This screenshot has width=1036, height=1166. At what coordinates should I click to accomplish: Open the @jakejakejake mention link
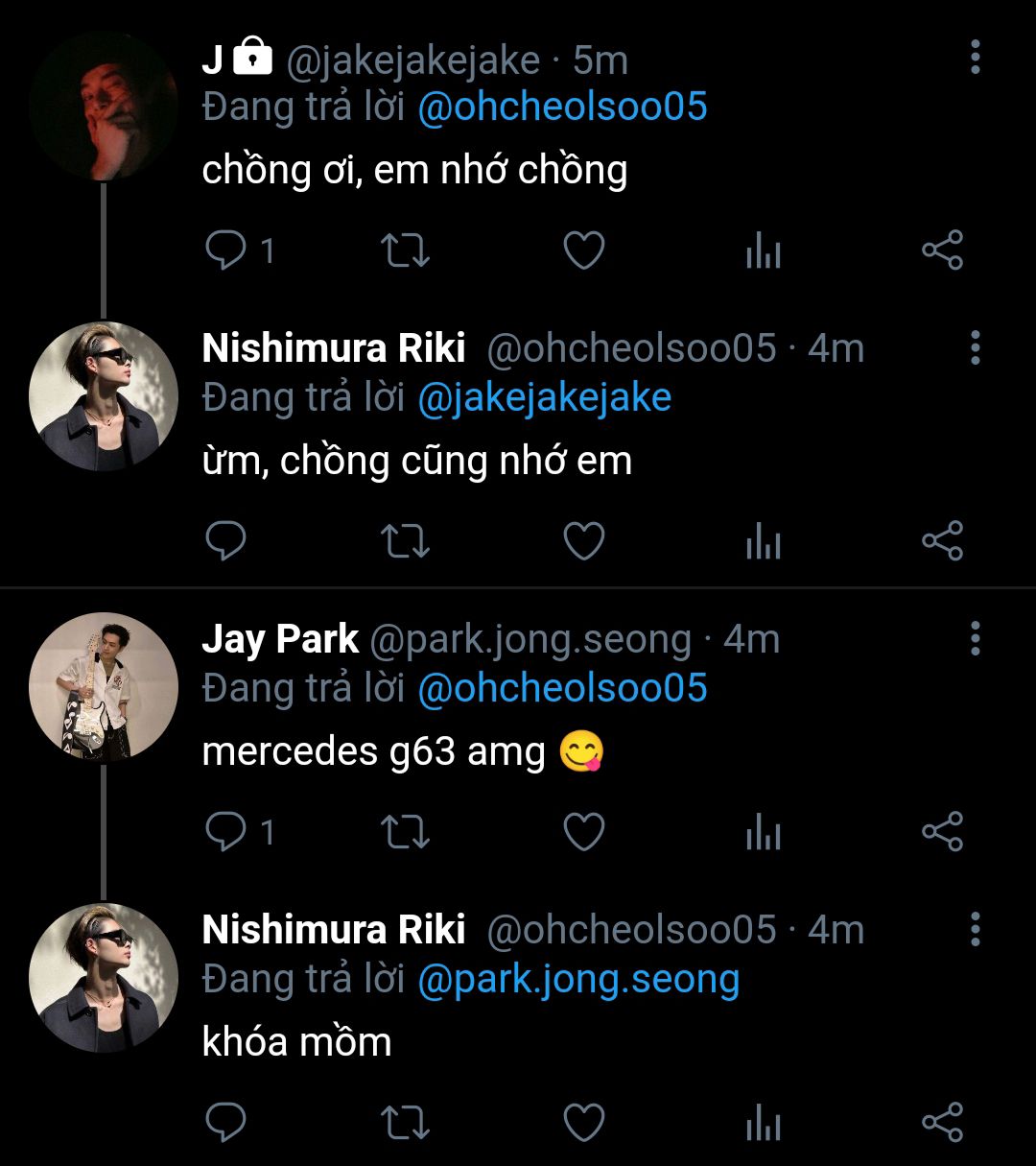click(x=544, y=397)
